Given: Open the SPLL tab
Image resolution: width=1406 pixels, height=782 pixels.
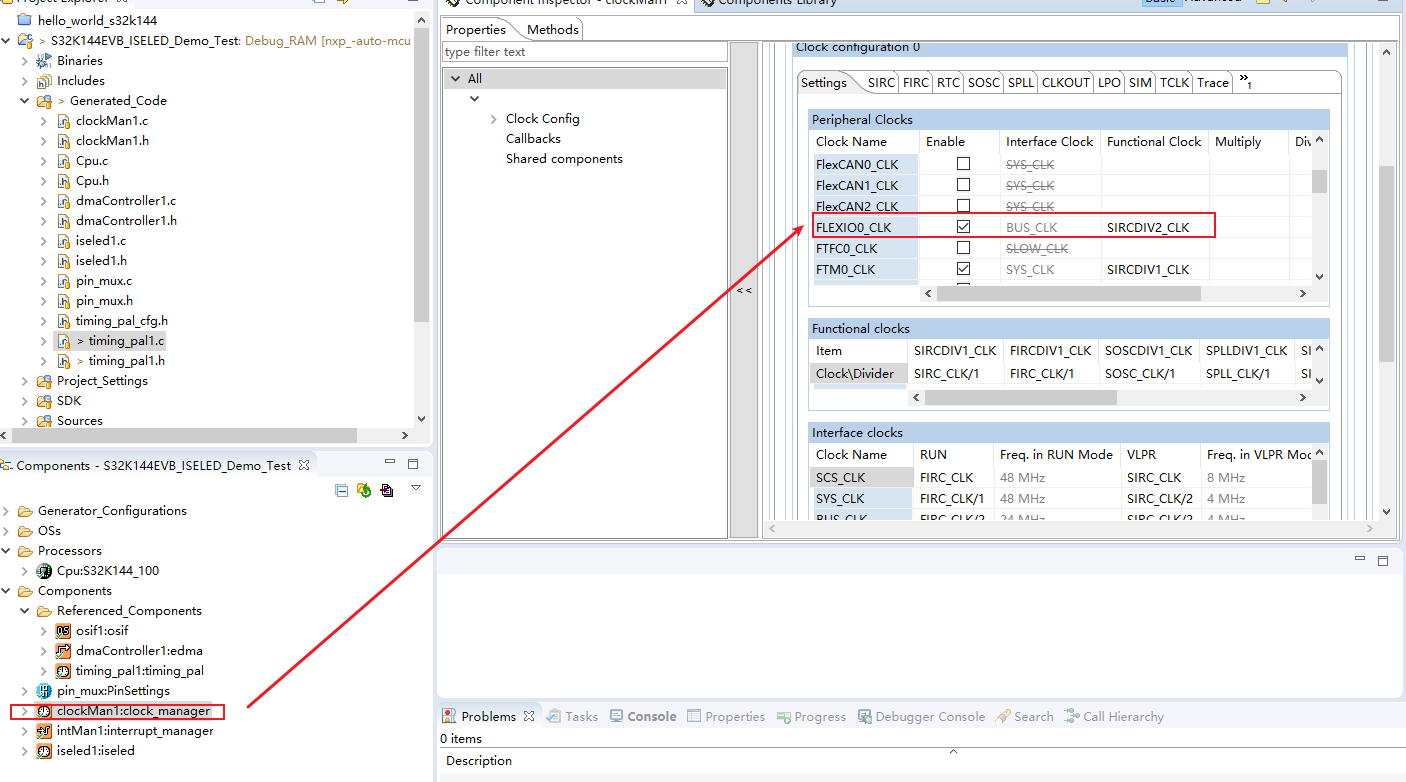Looking at the screenshot, I should click(x=1020, y=83).
